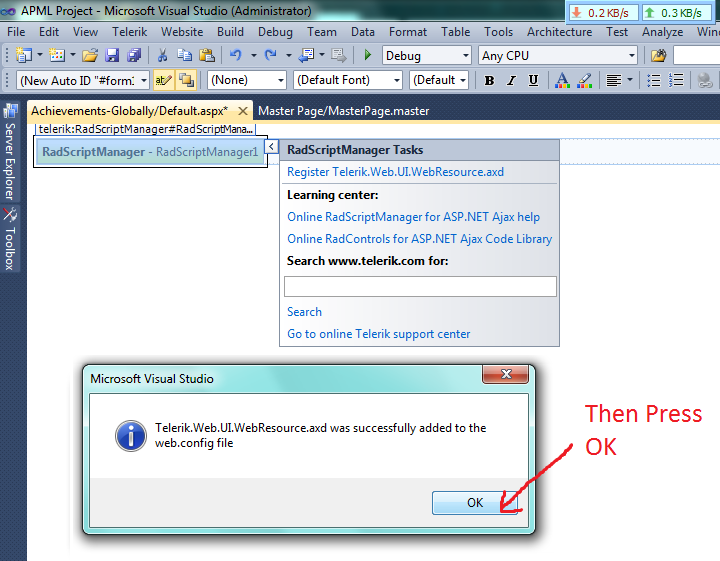Viewport: 720px width, 561px height.
Task: Click the Search link in tasks panel
Action: 304,312
